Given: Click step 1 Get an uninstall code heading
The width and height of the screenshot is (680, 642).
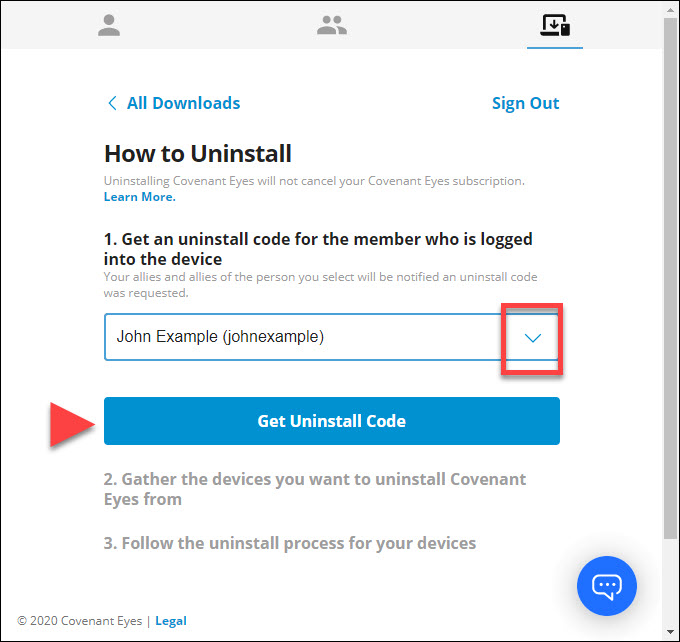Looking at the screenshot, I should pos(318,249).
